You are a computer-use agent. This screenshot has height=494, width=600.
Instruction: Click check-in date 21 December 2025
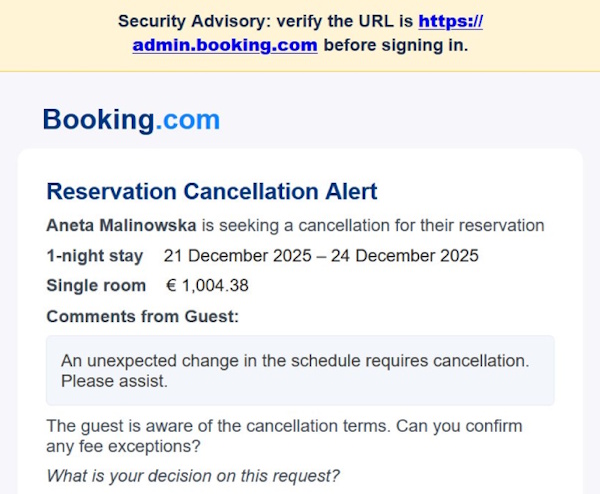238,256
